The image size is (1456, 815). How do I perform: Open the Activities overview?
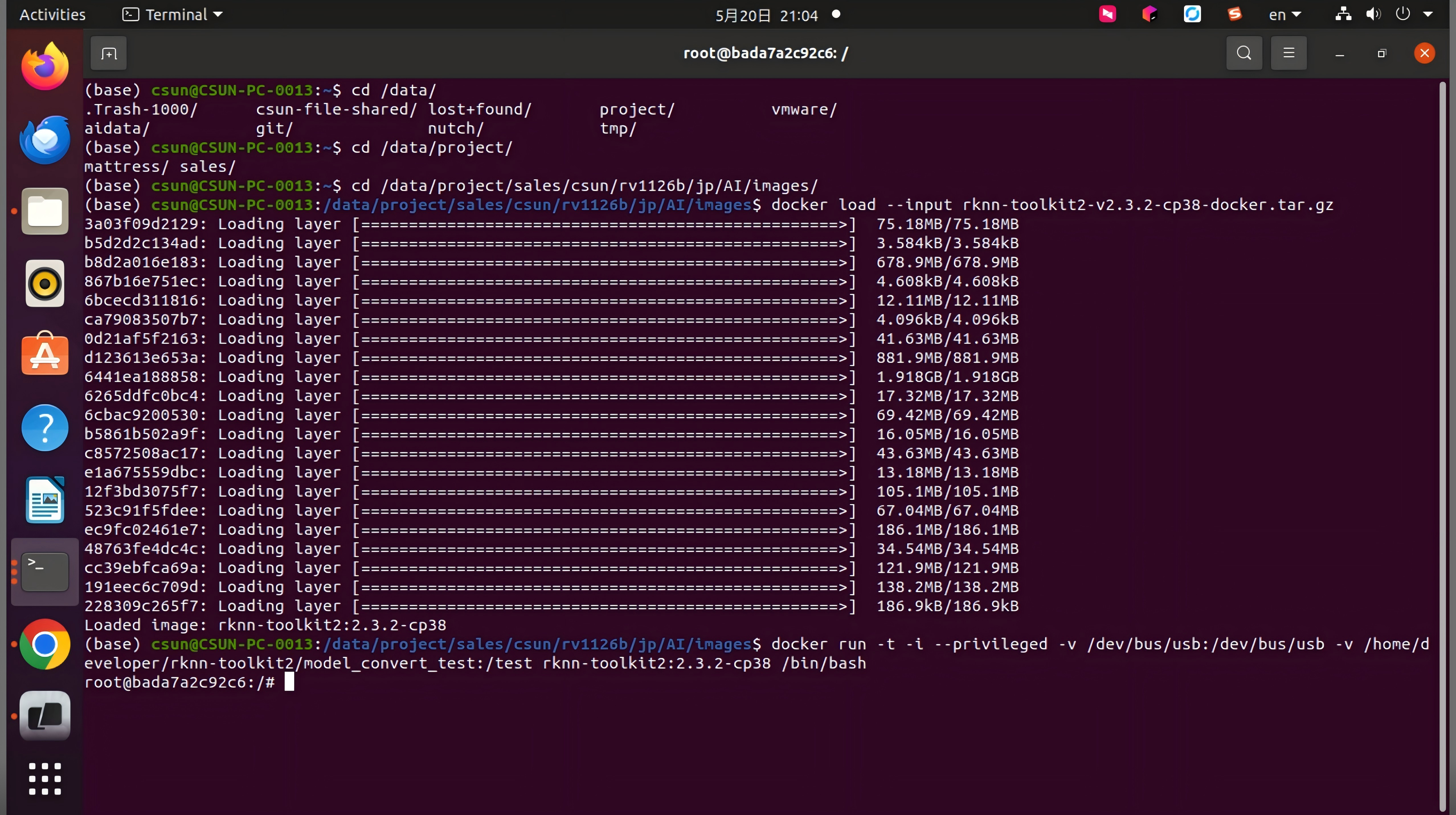[53, 15]
